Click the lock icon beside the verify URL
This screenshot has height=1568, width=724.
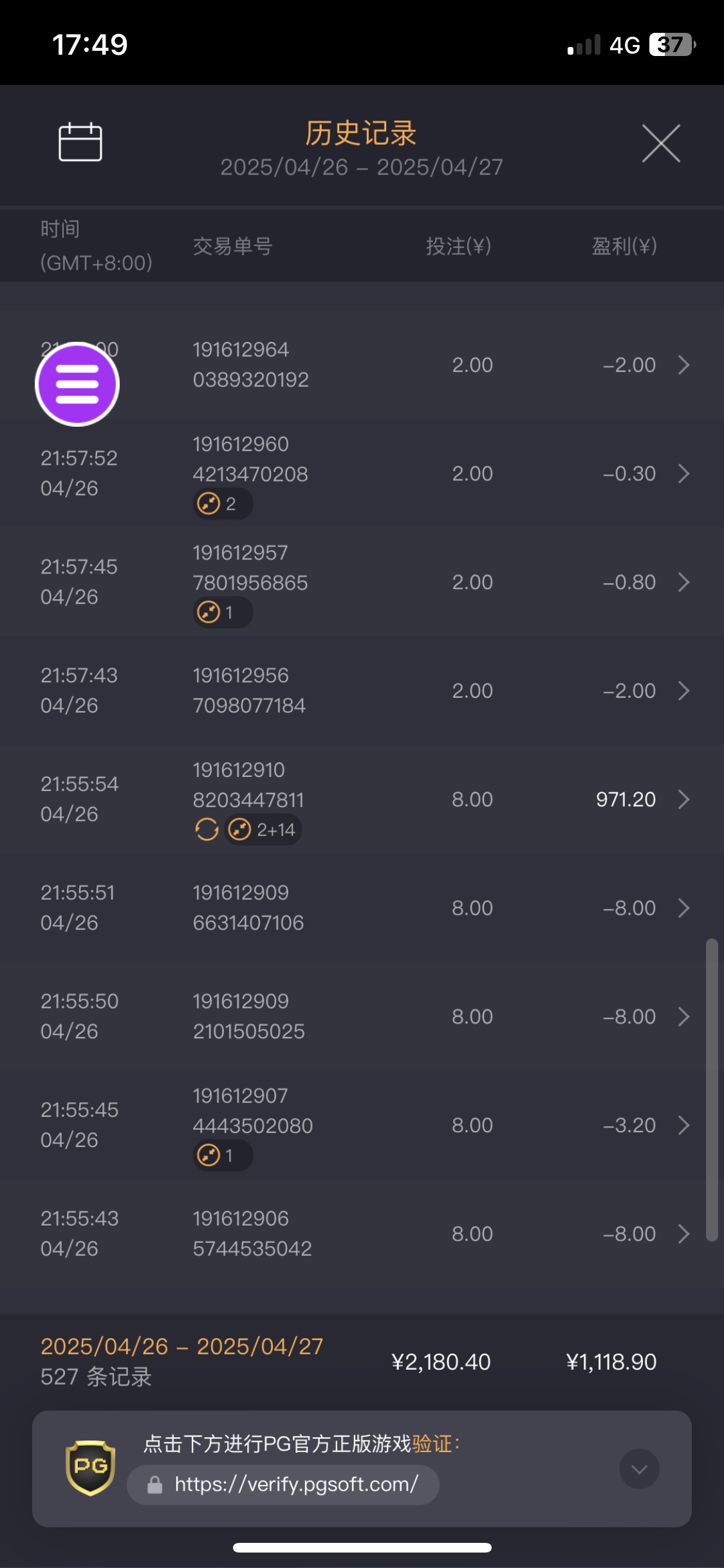[x=154, y=1485]
